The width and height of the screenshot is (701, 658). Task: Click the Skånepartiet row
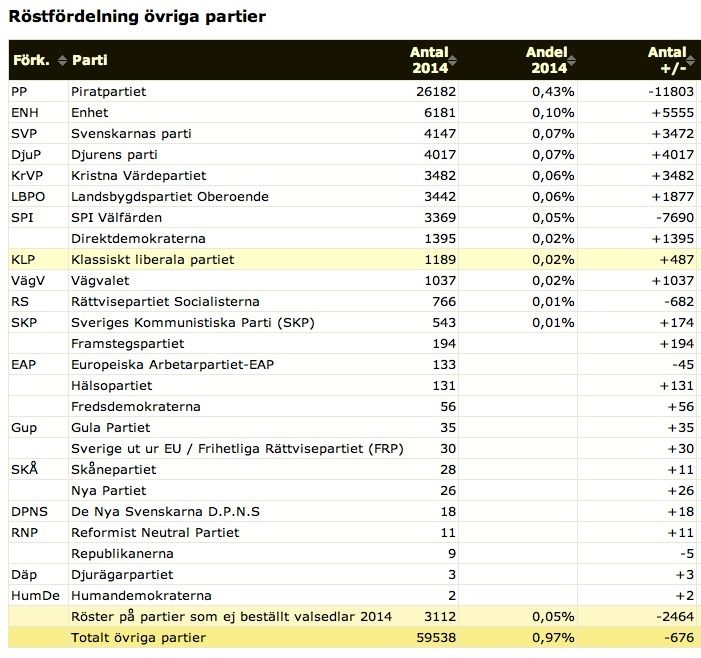pyautogui.click(x=355, y=469)
